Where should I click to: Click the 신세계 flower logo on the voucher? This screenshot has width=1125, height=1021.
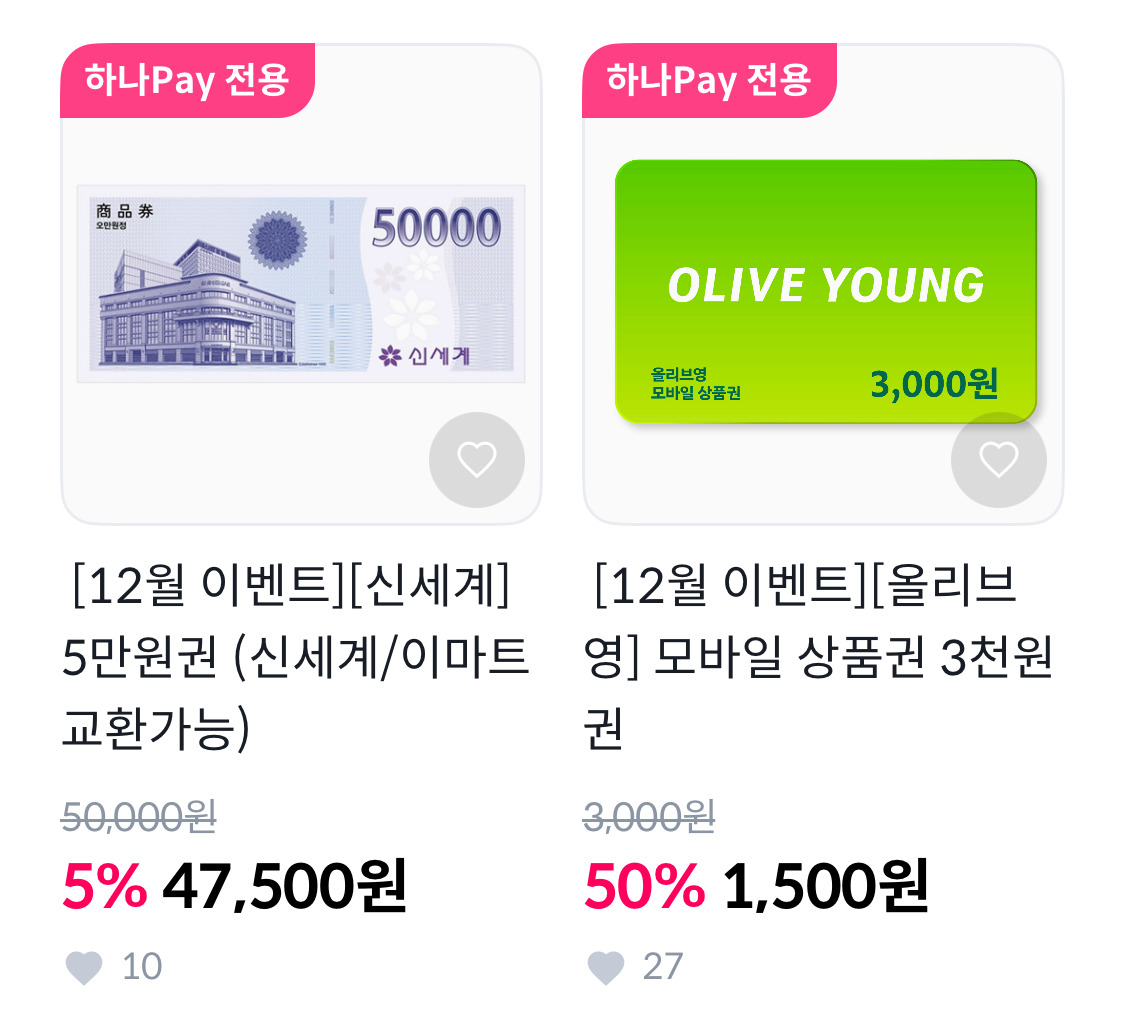point(389,356)
